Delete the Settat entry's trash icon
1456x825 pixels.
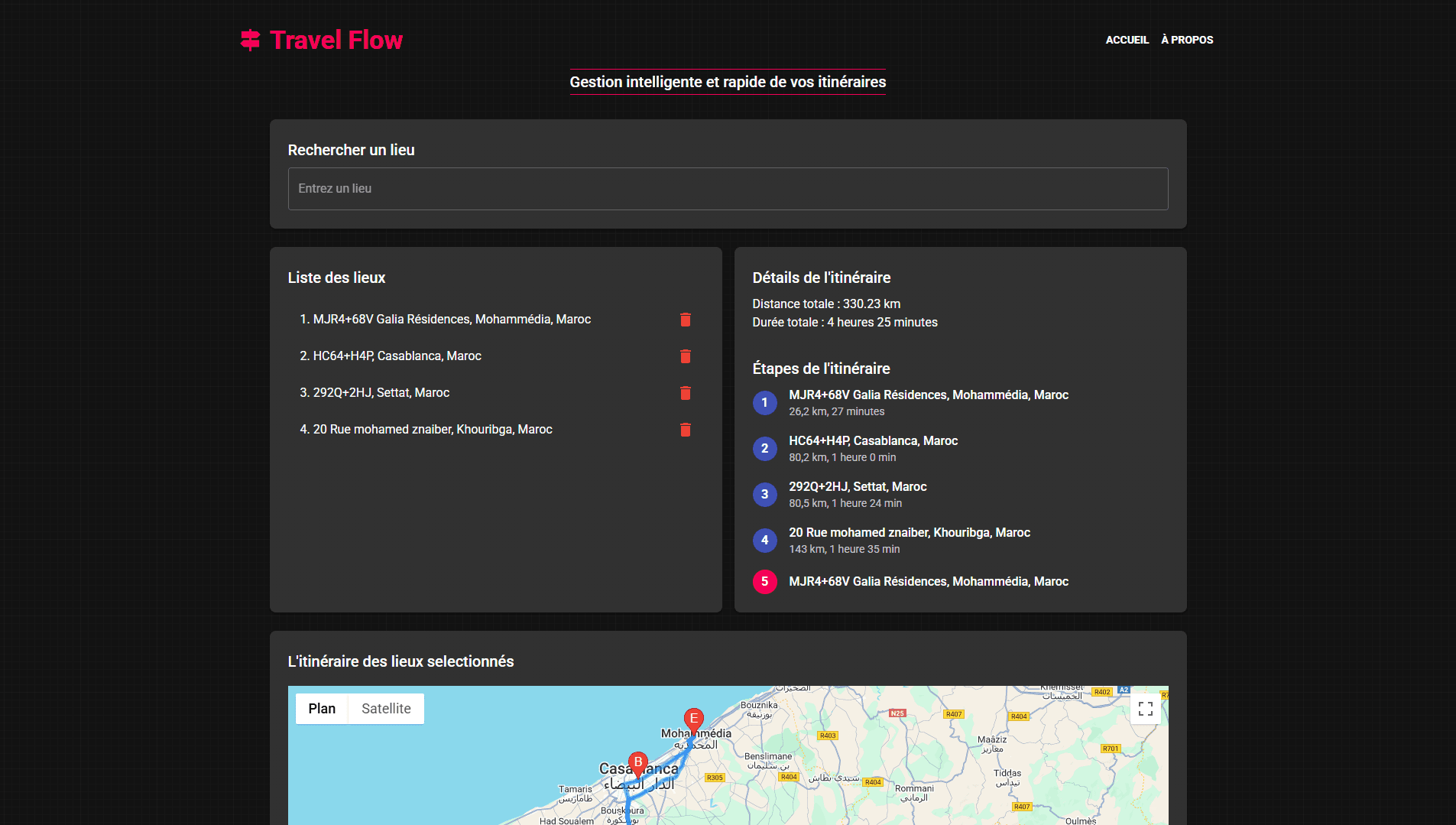pos(685,393)
